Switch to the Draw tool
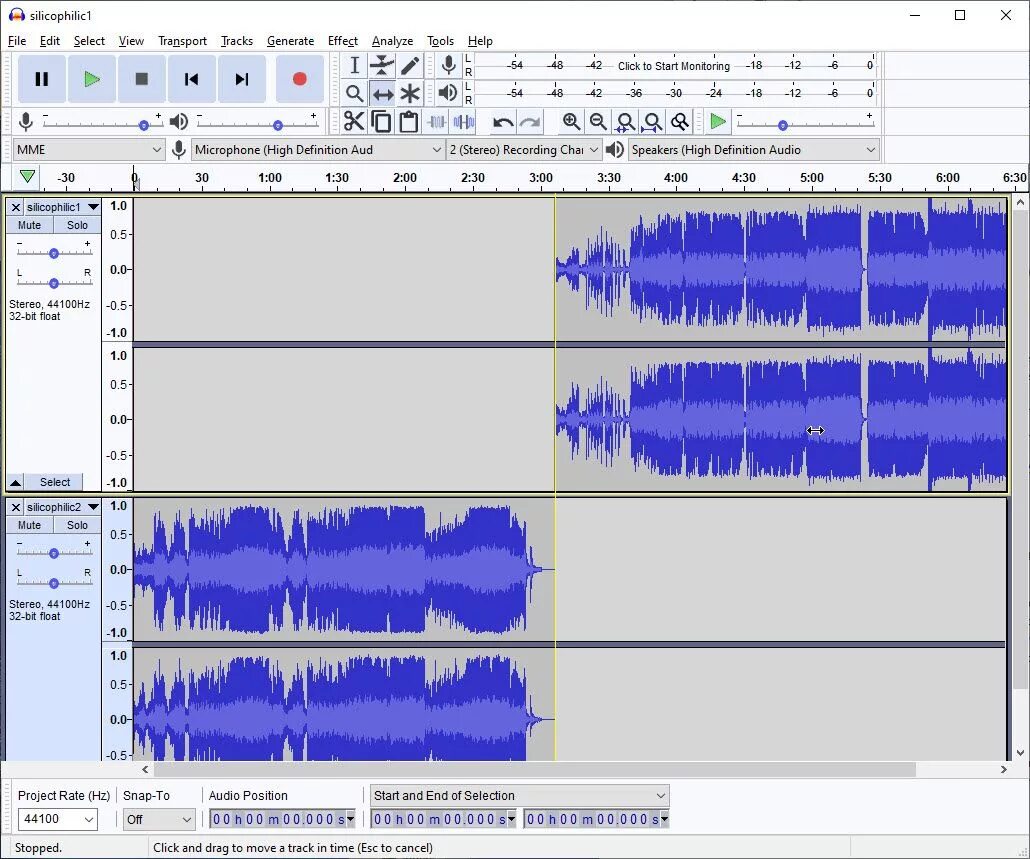The height and width of the screenshot is (859, 1030). coord(411,65)
